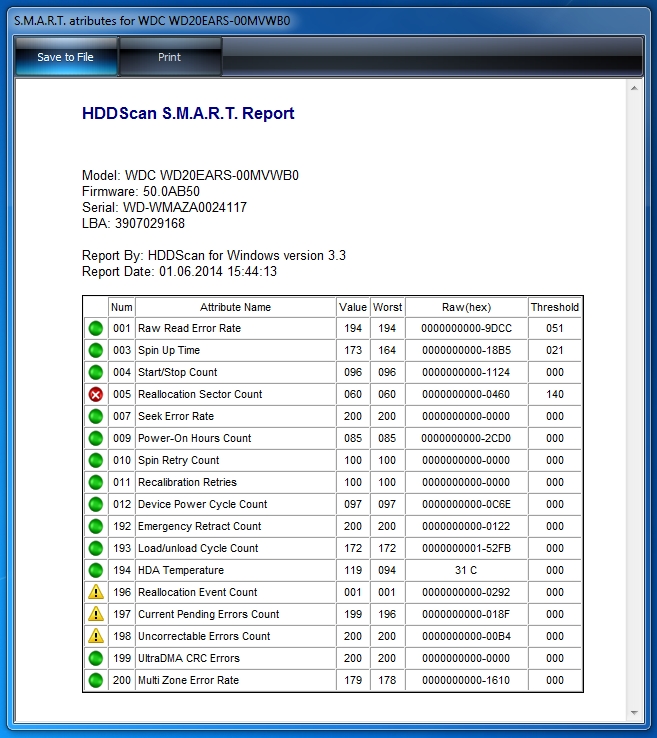Click the raw value 0000000000-0460
Screen dimensions: 657x738
466,394
